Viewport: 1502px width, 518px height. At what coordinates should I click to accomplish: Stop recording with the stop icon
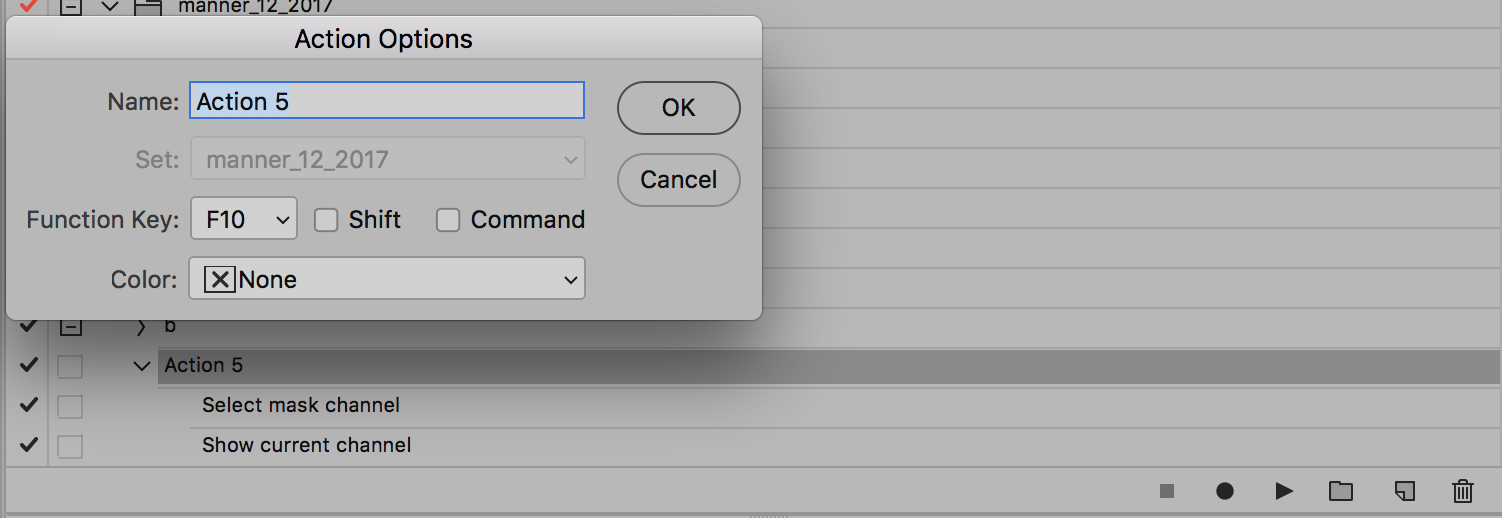point(1166,491)
